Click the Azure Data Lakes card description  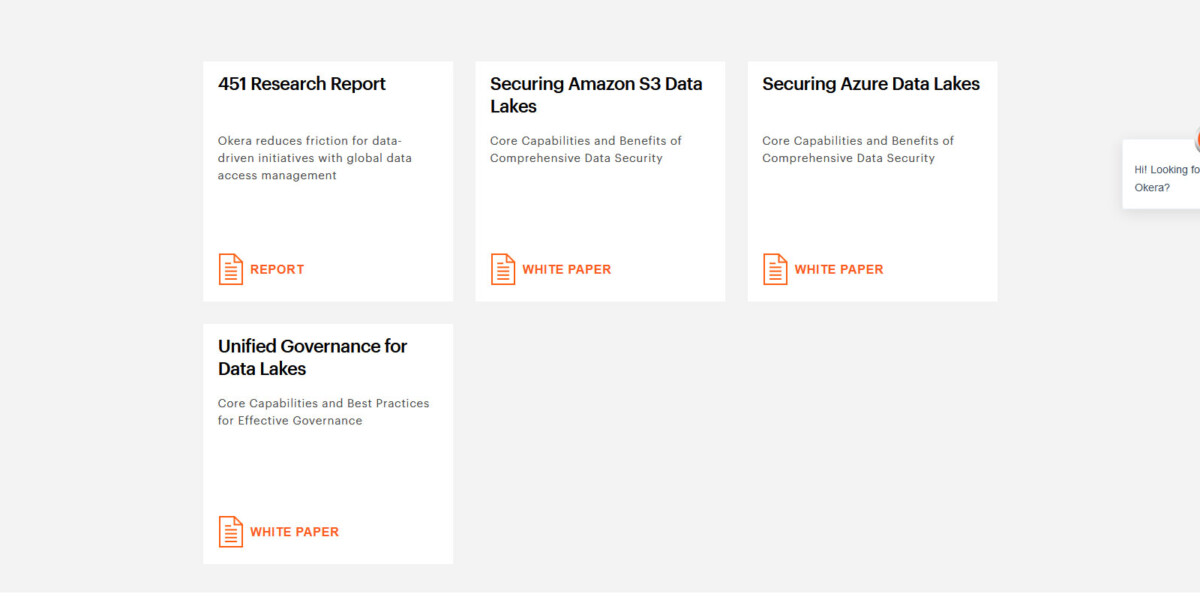858,149
